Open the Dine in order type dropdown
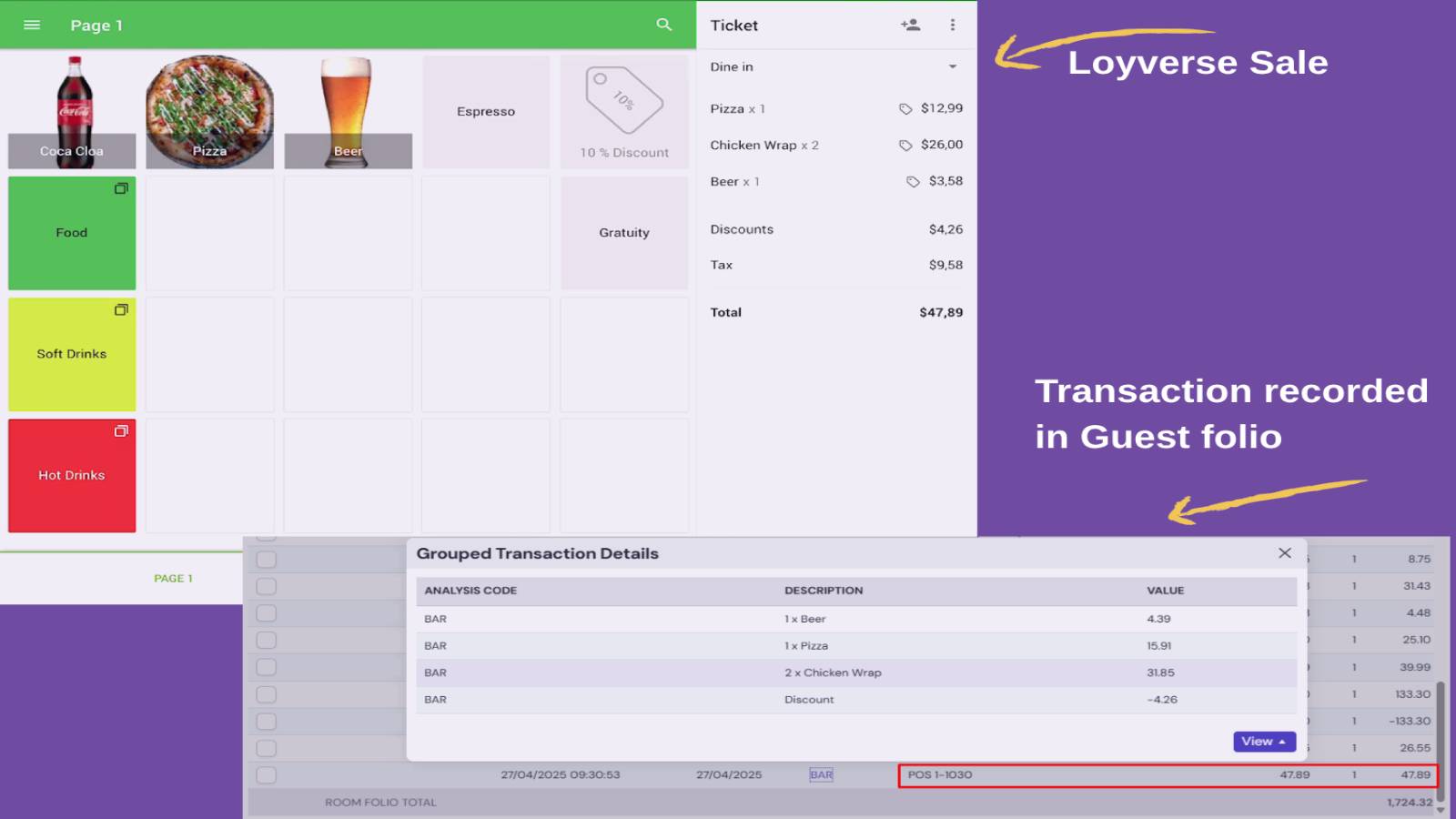1456x819 pixels. pyautogui.click(x=952, y=66)
